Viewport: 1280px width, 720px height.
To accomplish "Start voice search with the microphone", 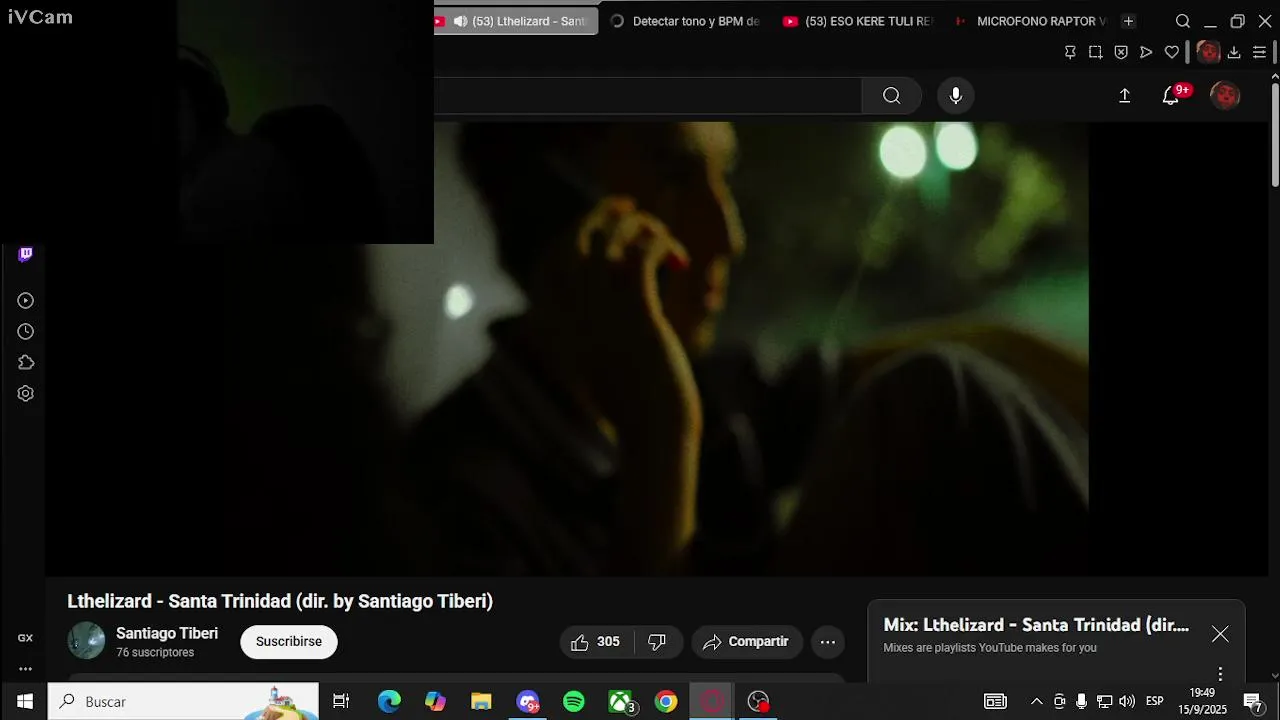I will pyautogui.click(x=956, y=96).
